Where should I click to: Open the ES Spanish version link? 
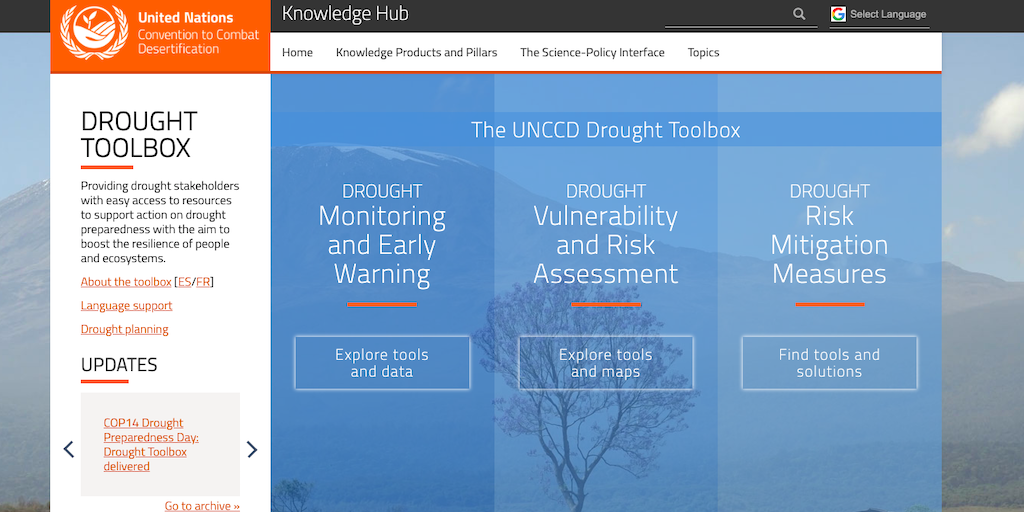click(x=184, y=282)
